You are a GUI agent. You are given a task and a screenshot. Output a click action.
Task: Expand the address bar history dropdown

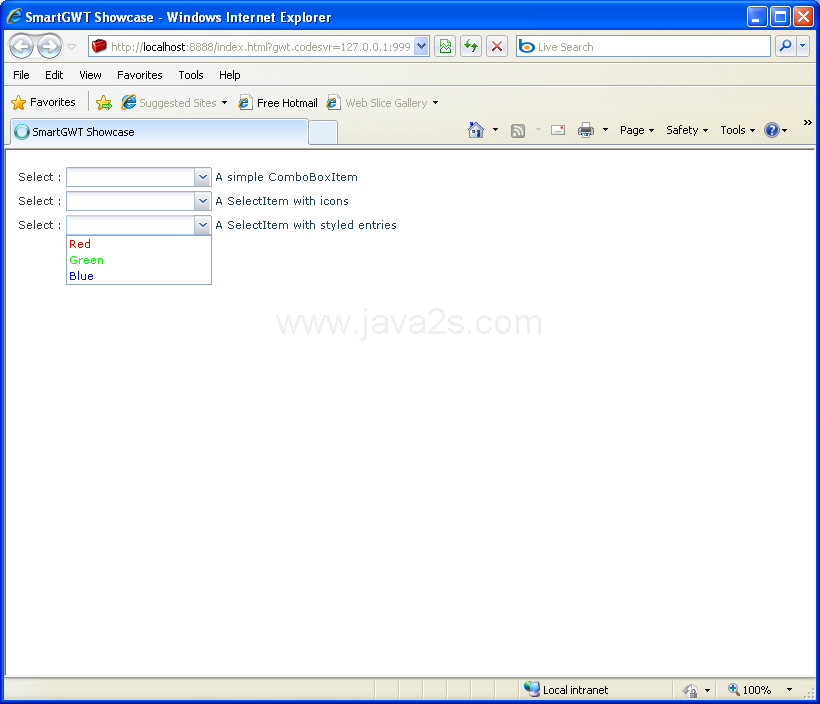(422, 47)
